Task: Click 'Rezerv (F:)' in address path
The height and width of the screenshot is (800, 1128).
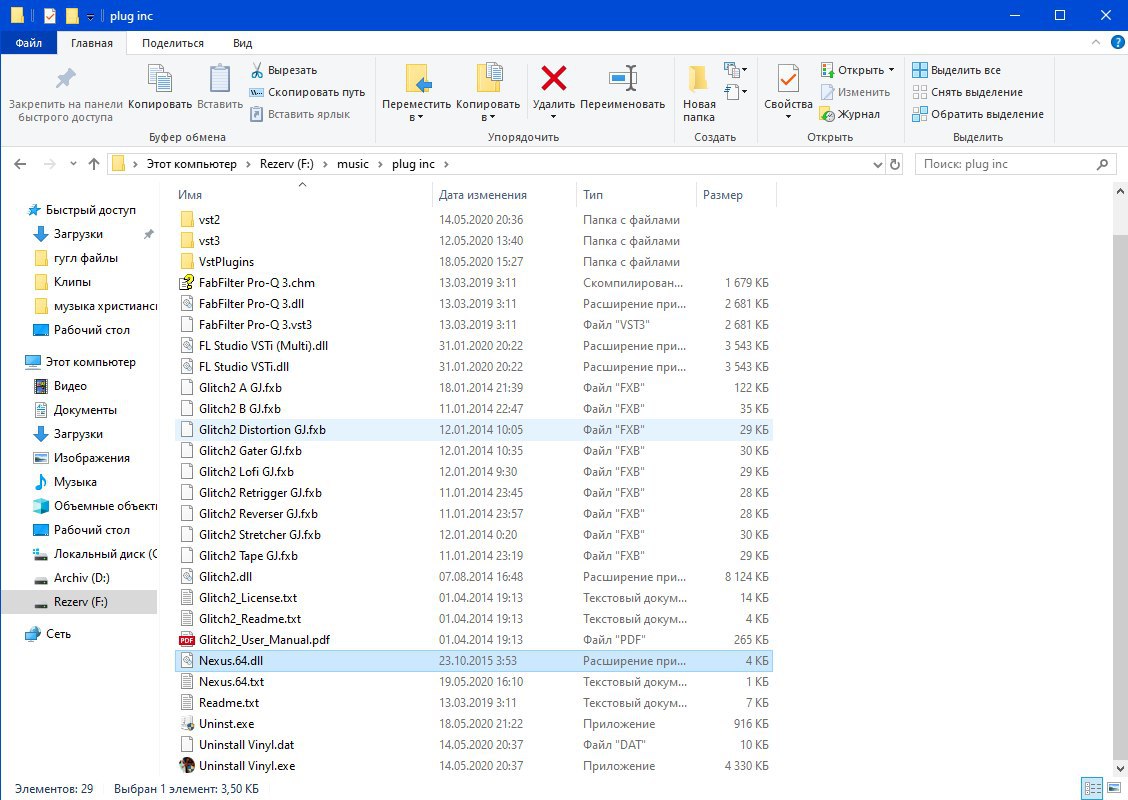Action: click(286, 164)
